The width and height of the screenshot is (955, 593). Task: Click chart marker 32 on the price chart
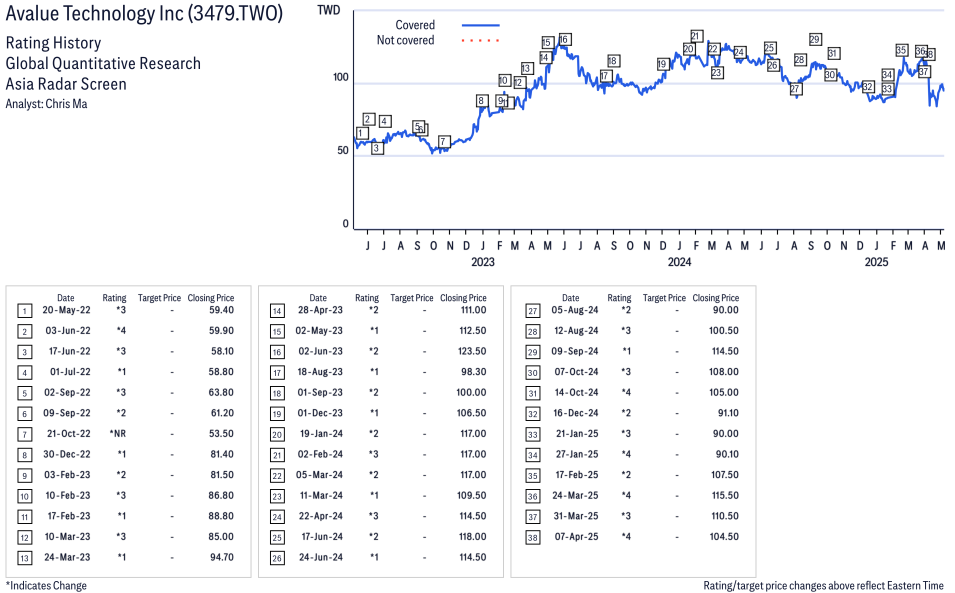[x=869, y=87]
